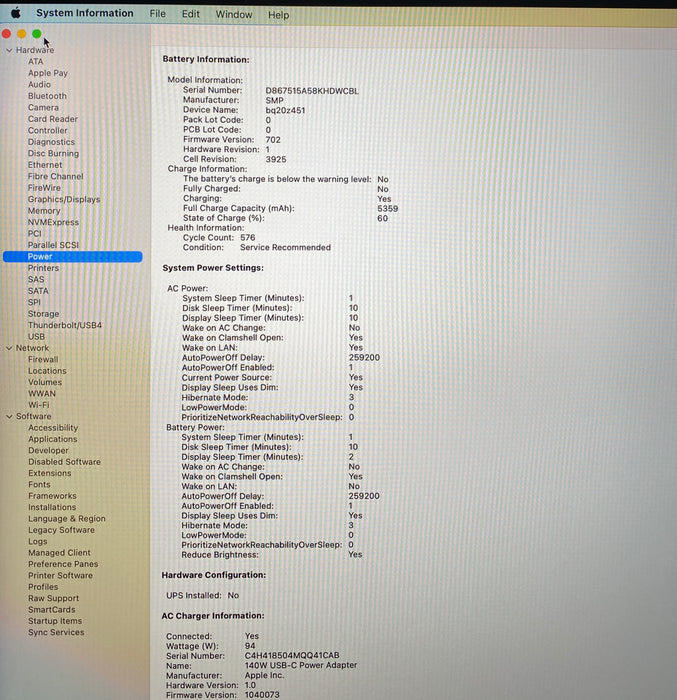Select Developer under Software
This screenshot has width=677, height=700.
click(x=48, y=450)
